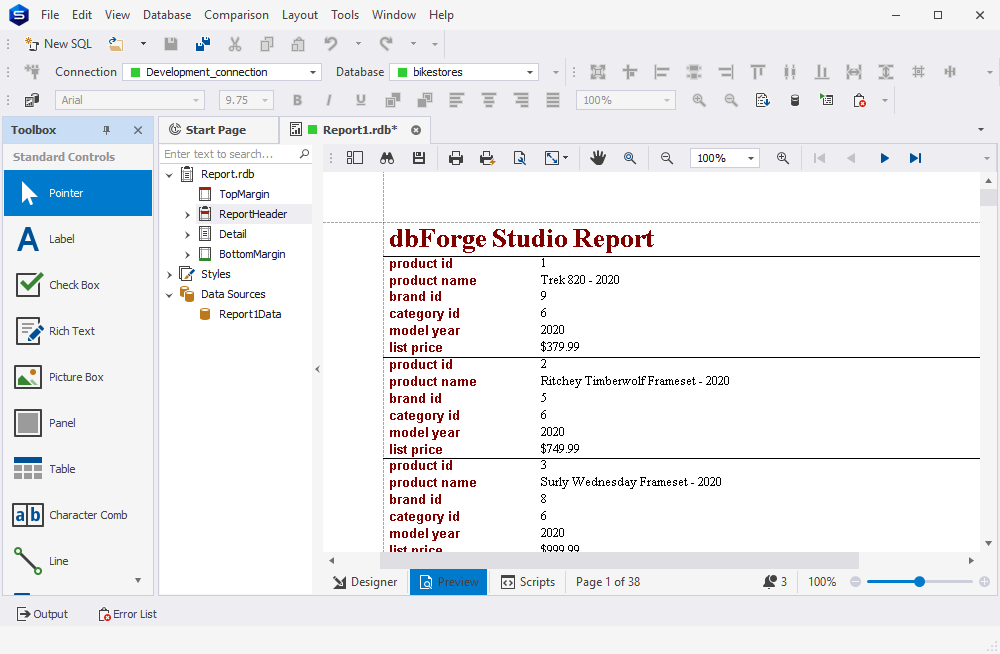Jump to last page in preview
1000x654 pixels.
(915, 158)
